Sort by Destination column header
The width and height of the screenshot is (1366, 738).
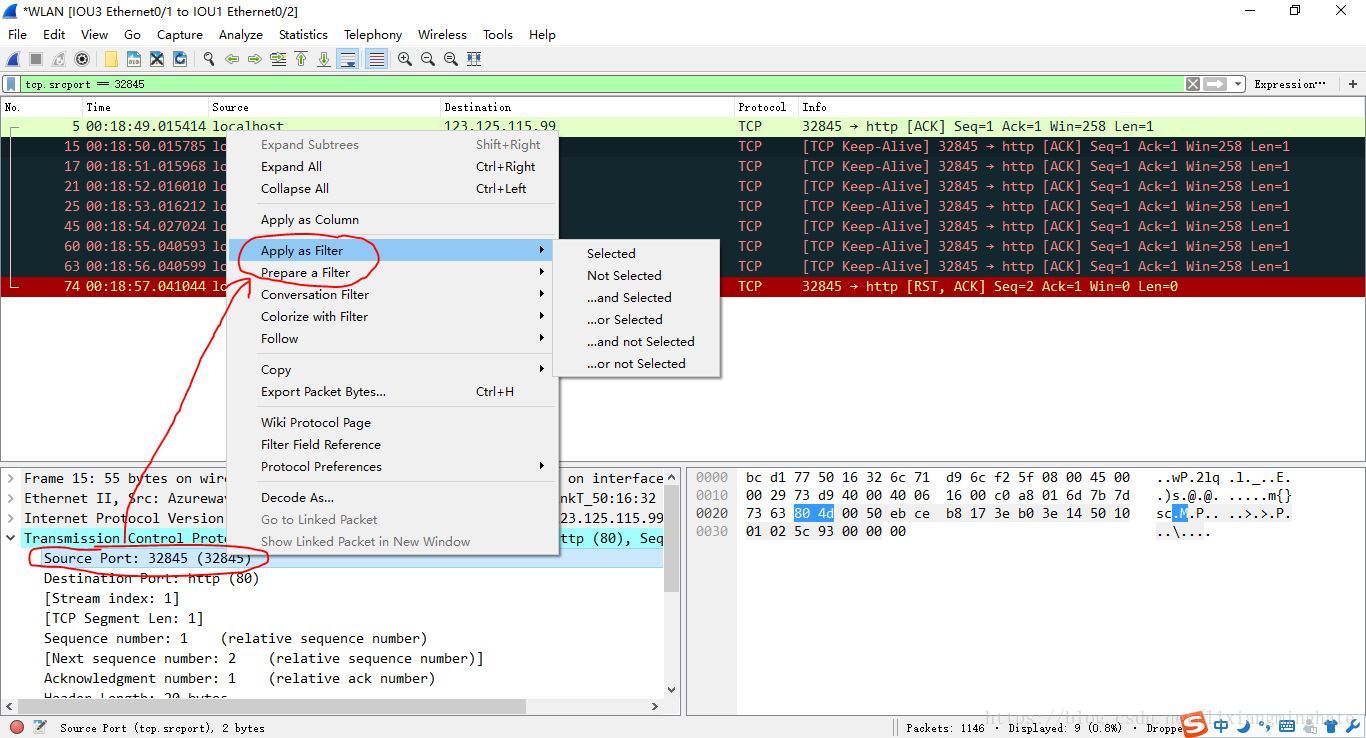(587, 107)
